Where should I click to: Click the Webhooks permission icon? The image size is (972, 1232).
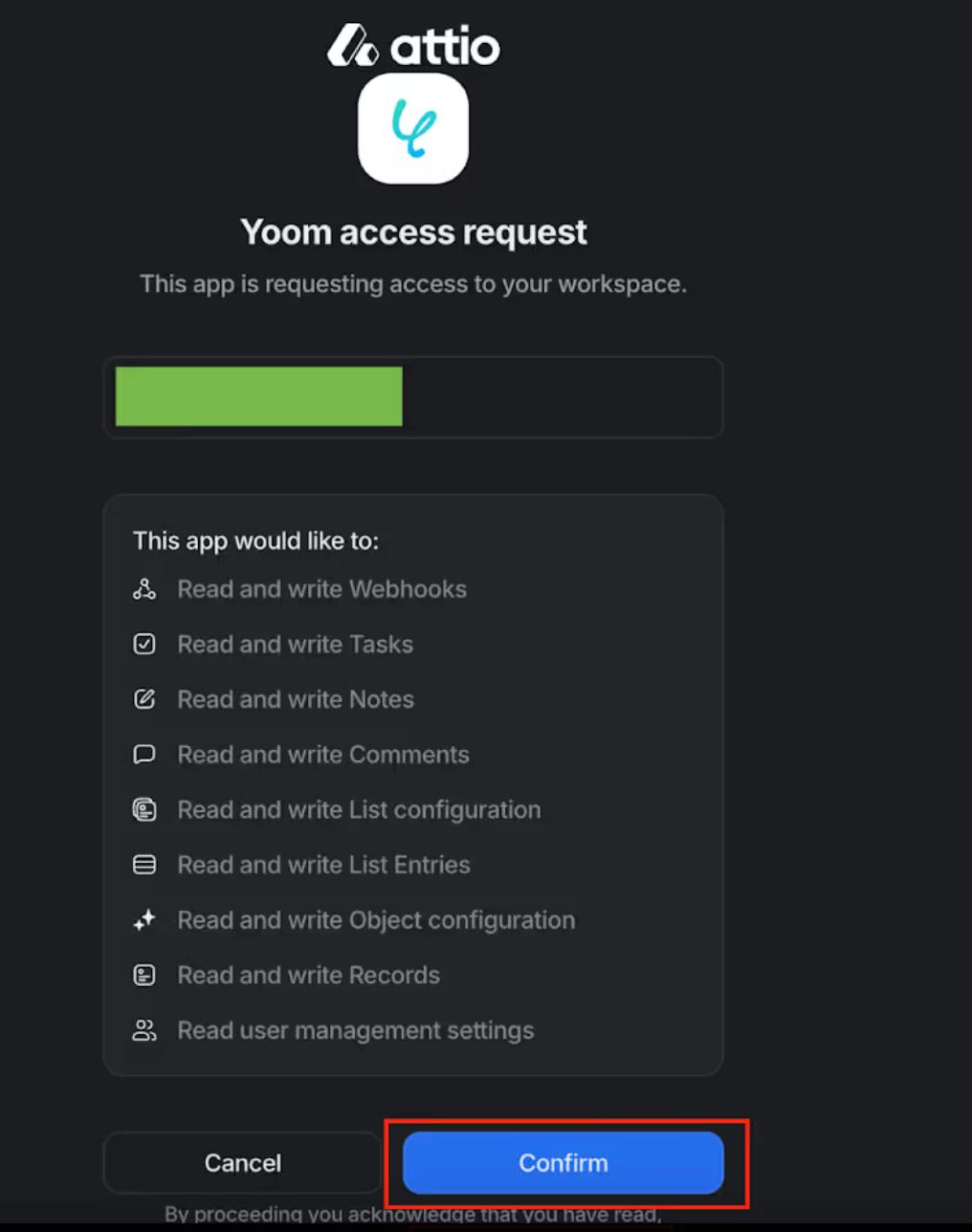tap(144, 589)
